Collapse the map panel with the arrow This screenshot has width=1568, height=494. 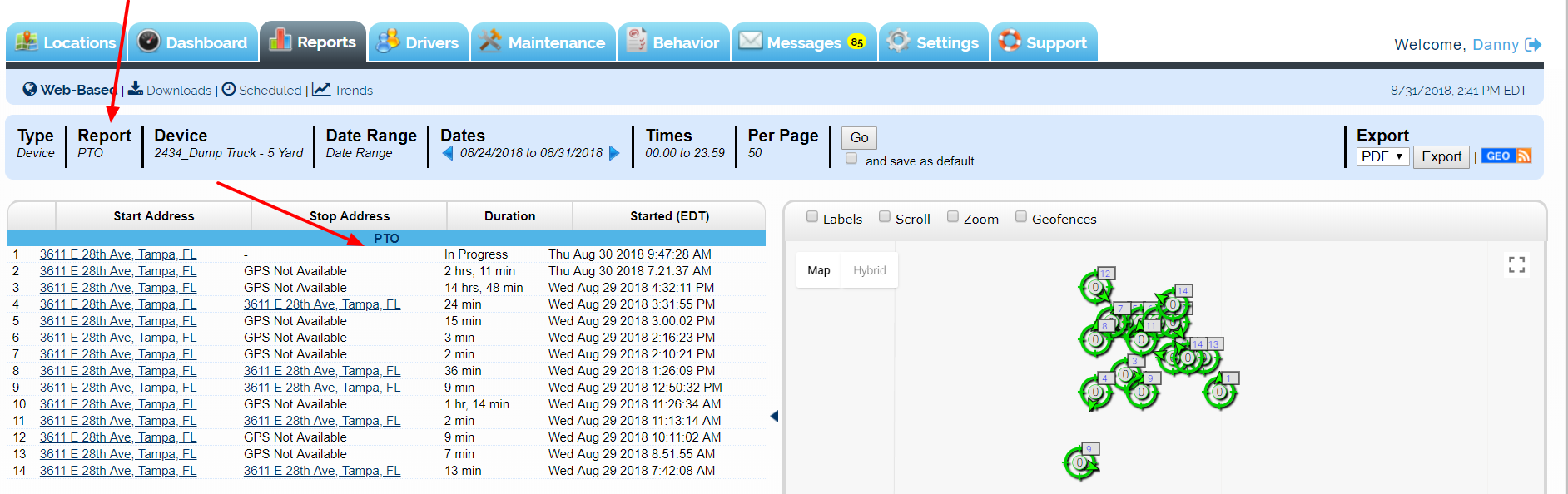[774, 416]
